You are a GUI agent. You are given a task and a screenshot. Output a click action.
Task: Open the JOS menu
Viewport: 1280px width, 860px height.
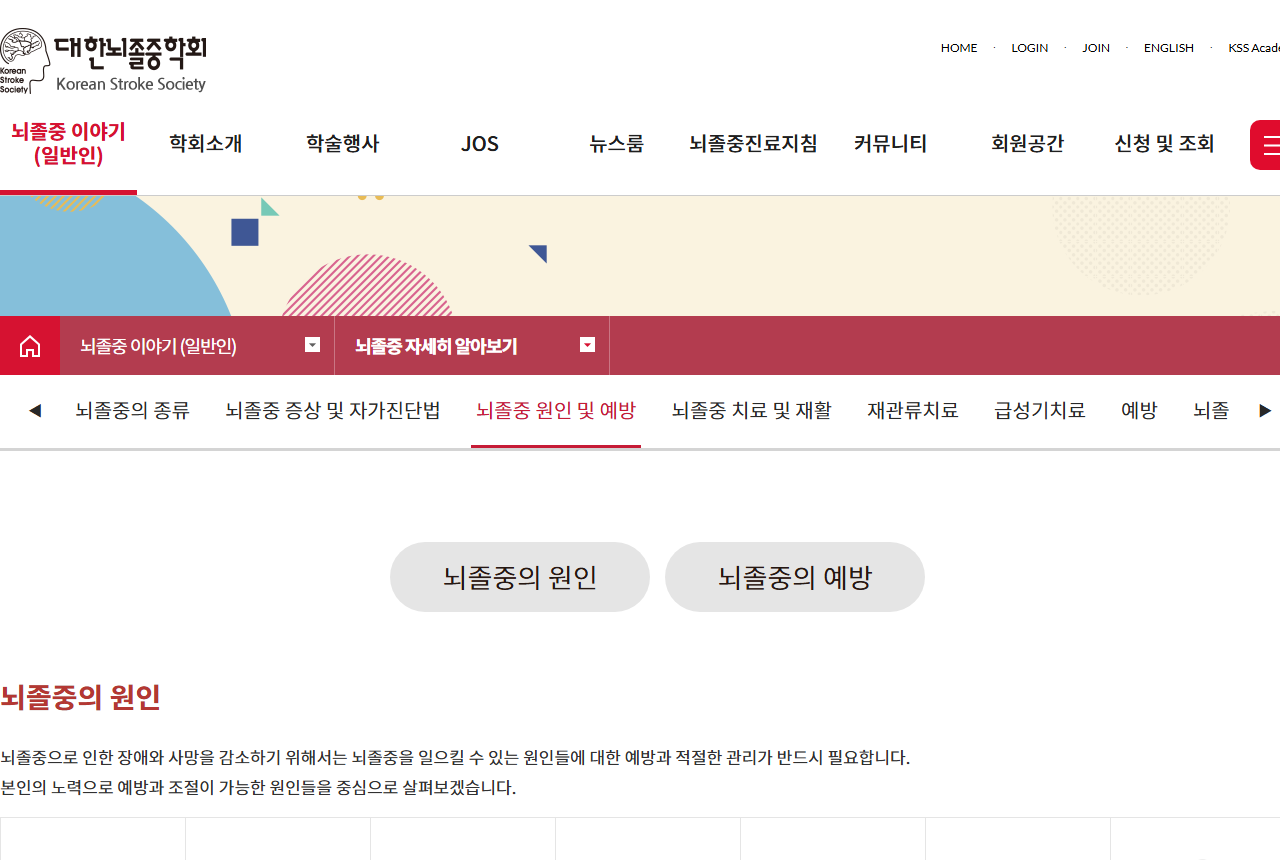[480, 144]
